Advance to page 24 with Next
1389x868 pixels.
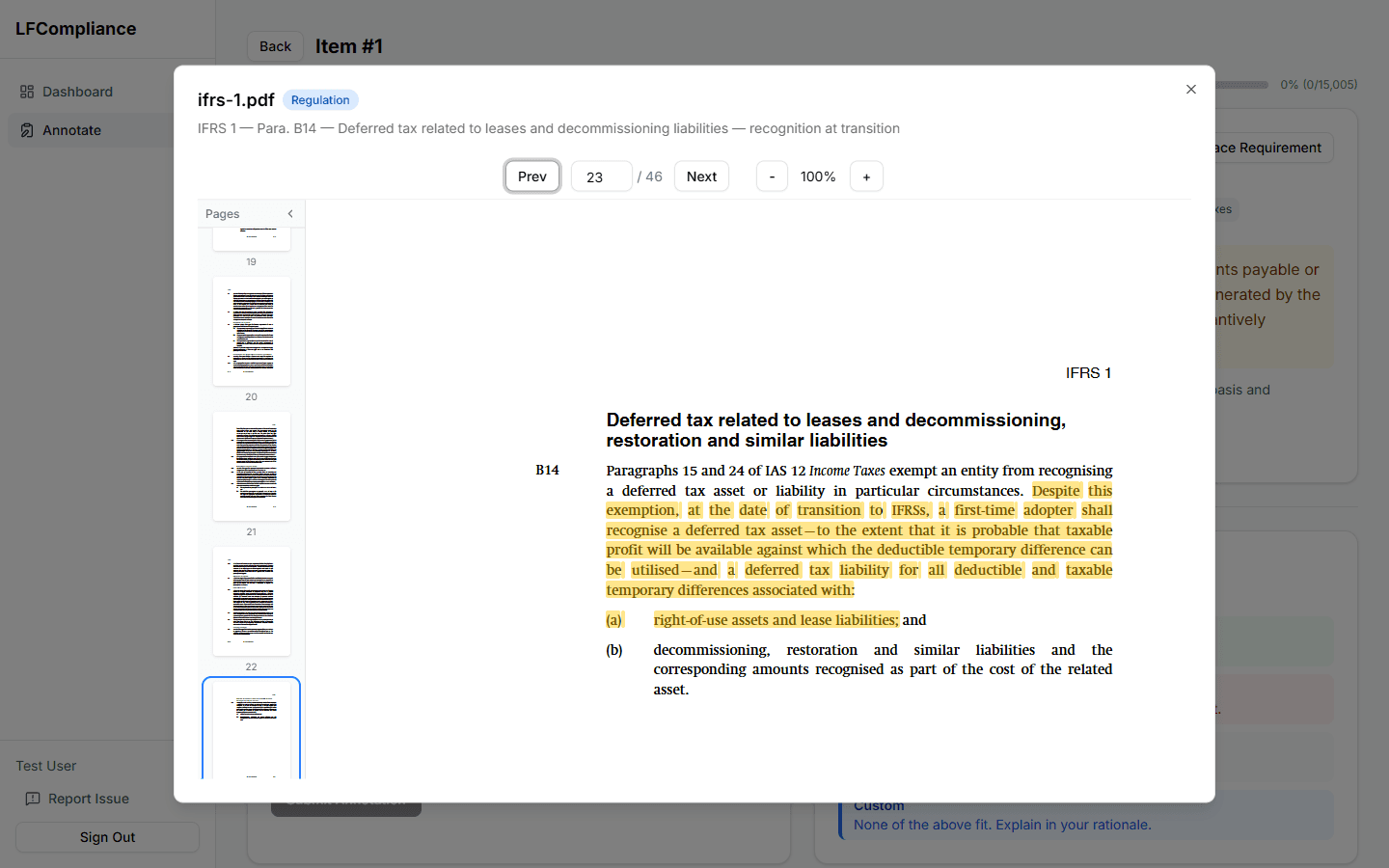[701, 176]
